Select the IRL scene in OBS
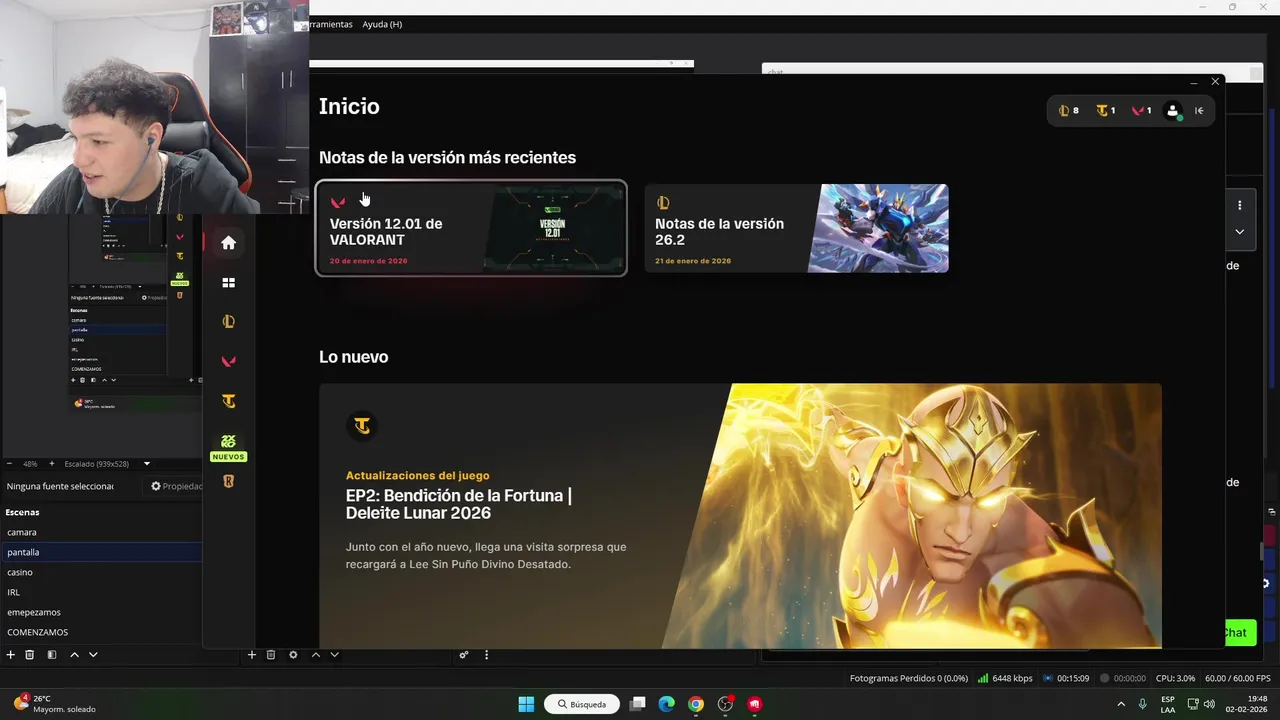The width and height of the screenshot is (1280, 720). [x=101, y=592]
